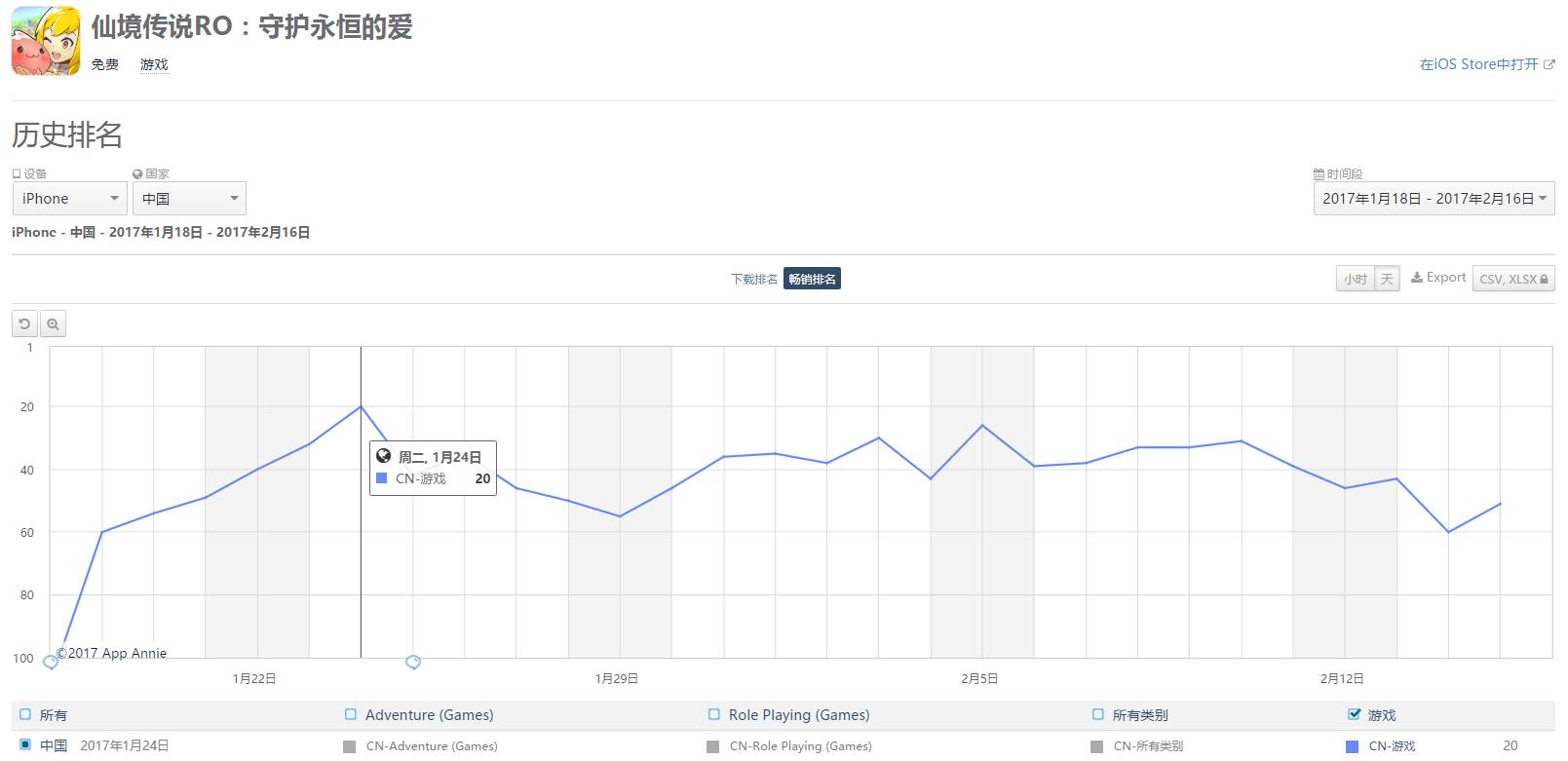Click the chart zoom magnifier icon
Image resolution: width=1568 pixels, height=761 pixels.
[x=53, y=323]
